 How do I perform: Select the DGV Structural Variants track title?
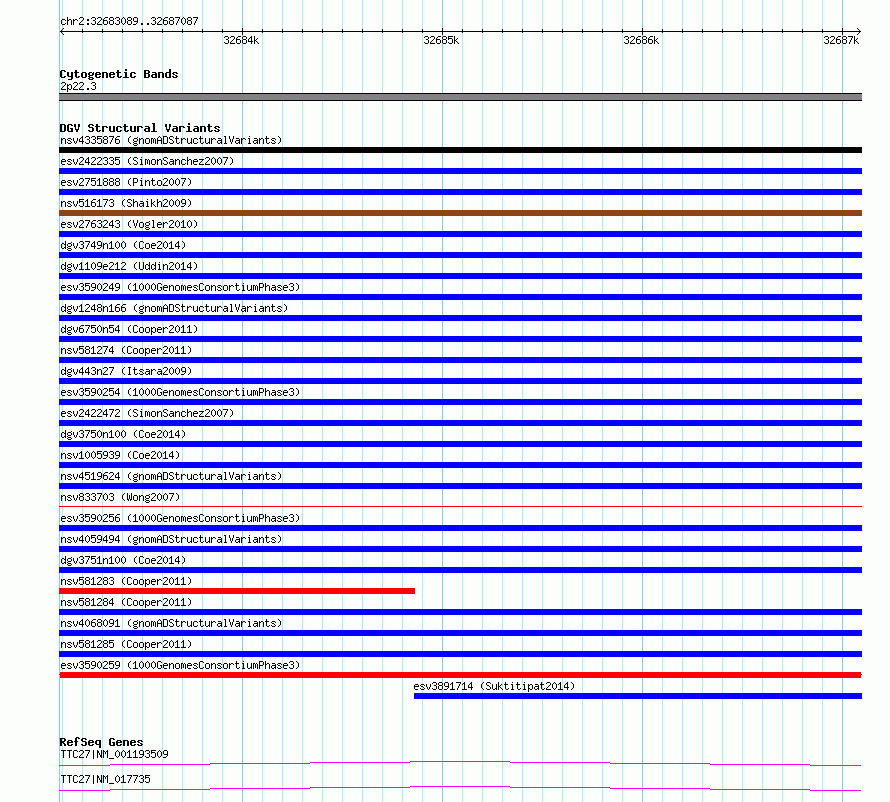pyautogui.click(x=140, y=128)
